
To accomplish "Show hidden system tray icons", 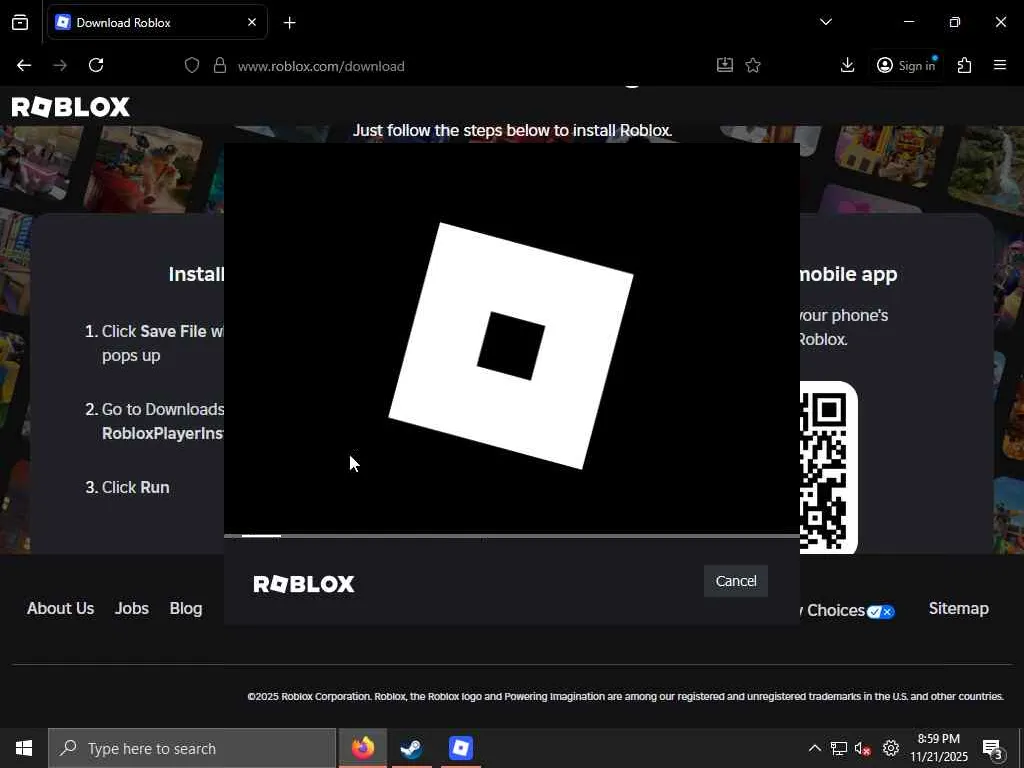I will coord(814,748).
